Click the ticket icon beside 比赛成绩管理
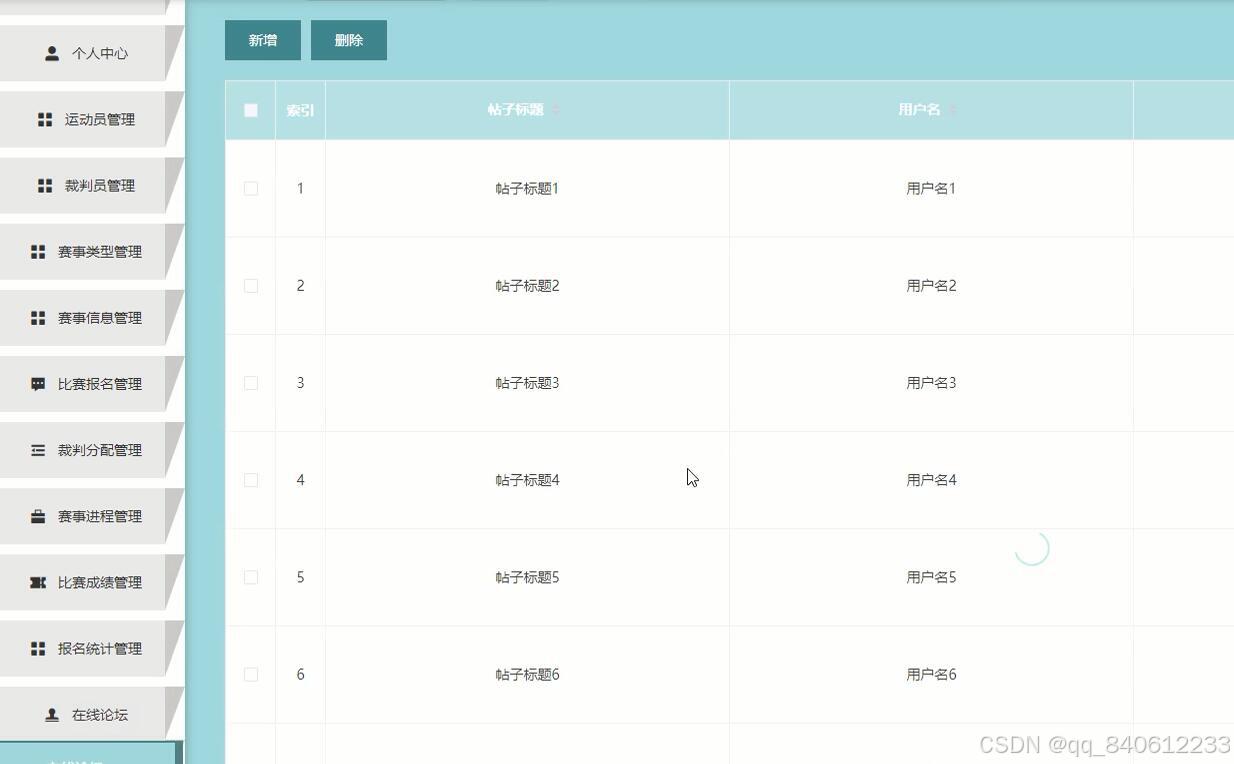The height and width of the screenshot is (764, 1234). tap(38, 582)
